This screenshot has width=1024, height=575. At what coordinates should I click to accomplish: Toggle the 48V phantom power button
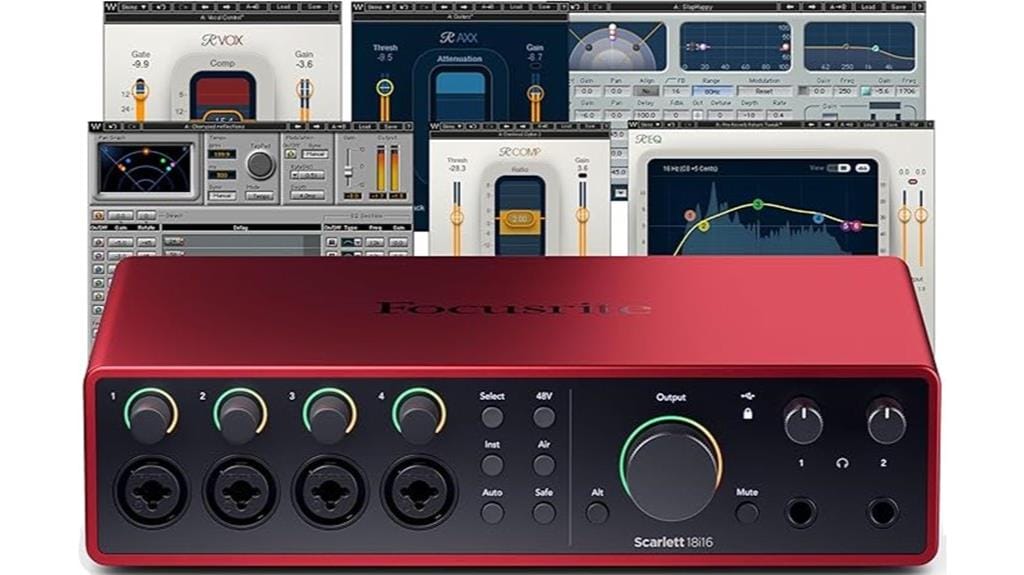(x=543, y=416)
